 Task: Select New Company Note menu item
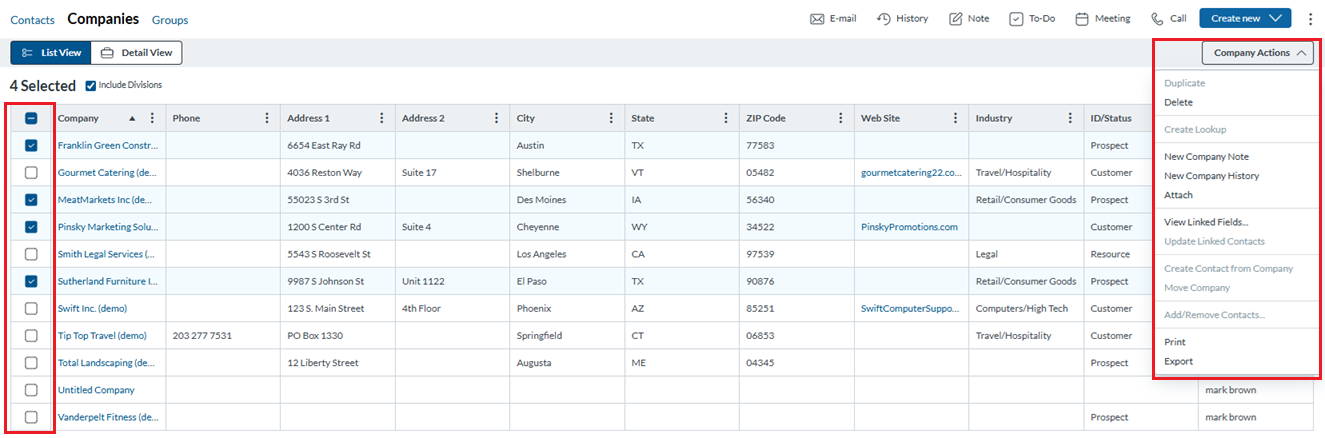(1206, 157)
